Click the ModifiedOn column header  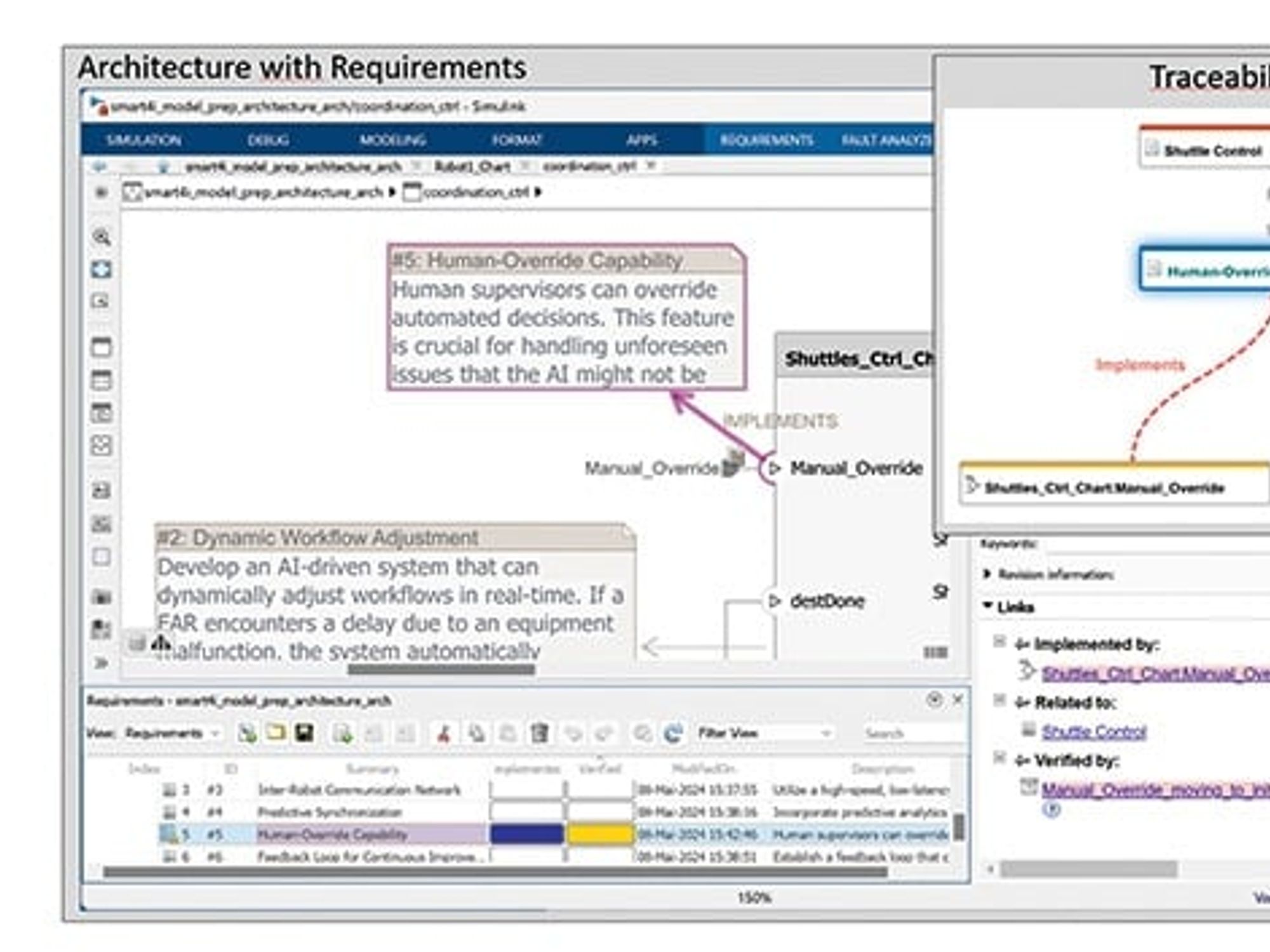(702, 769)
